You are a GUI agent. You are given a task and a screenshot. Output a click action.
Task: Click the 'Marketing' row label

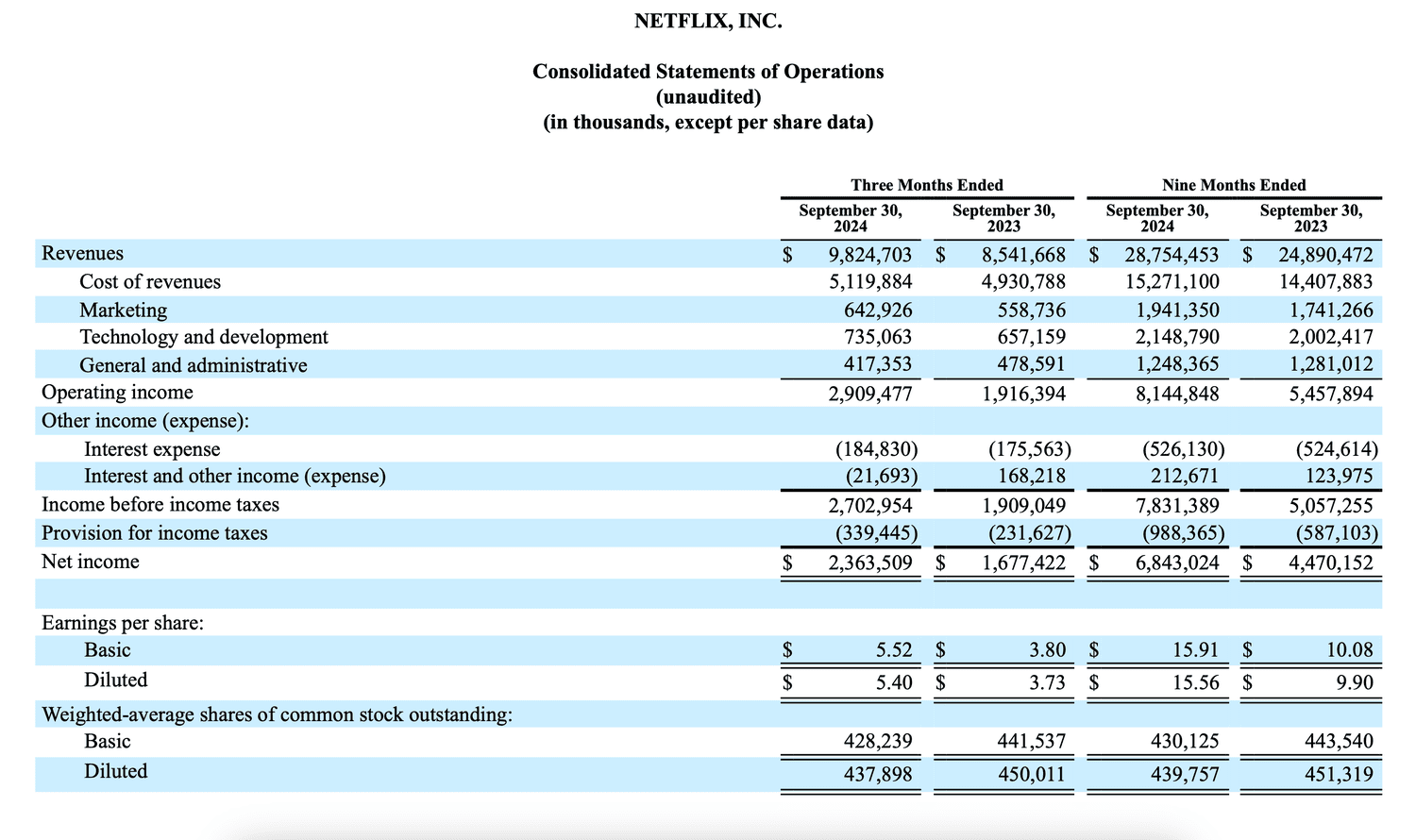[x=123, y=310]
